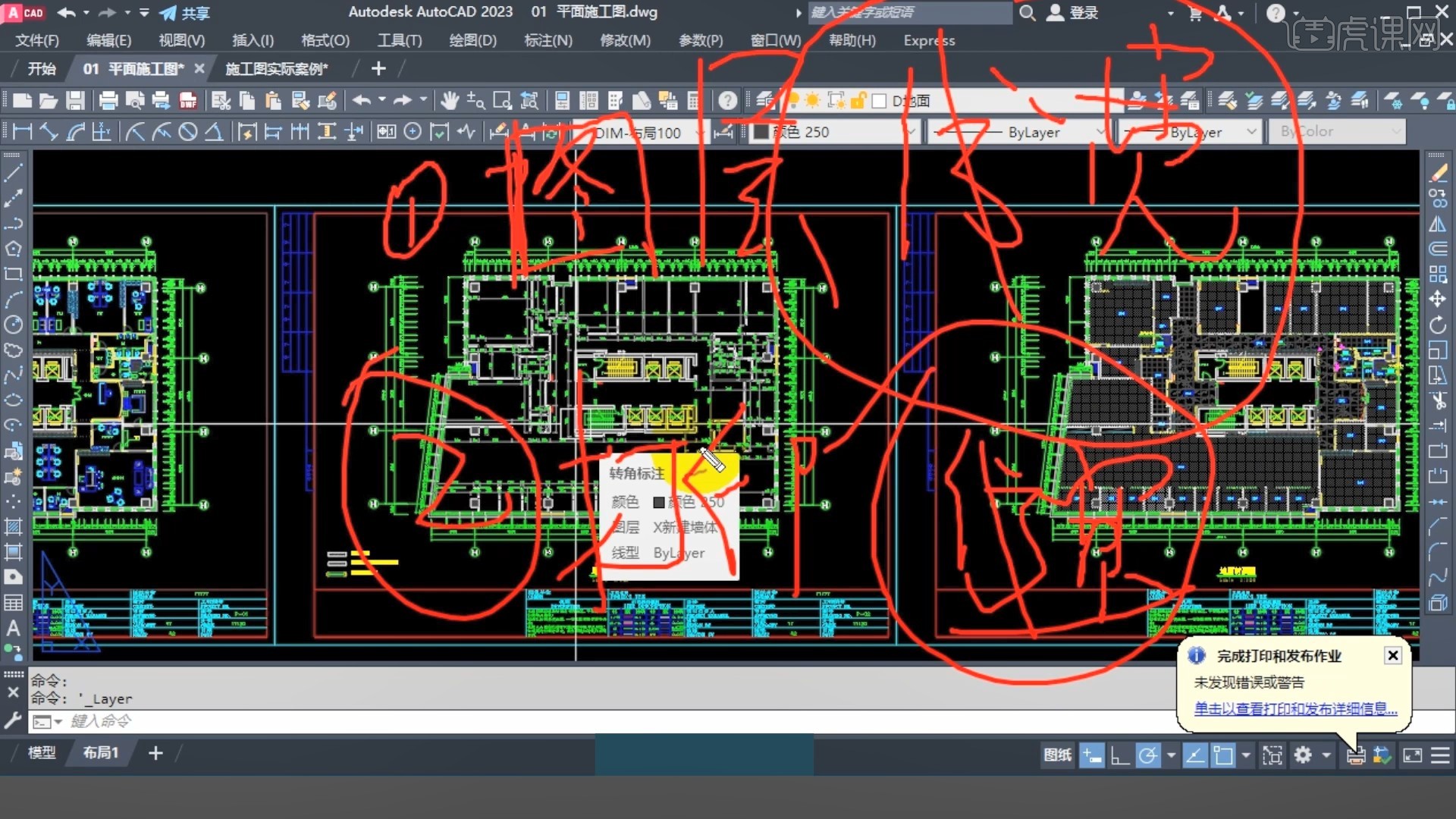Open a file with the Open folder icon

coord(49,101)
